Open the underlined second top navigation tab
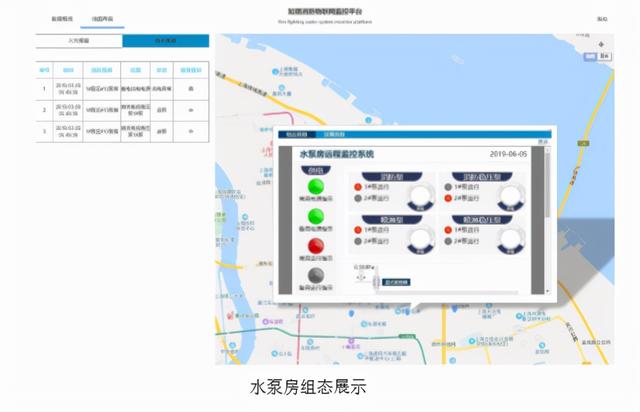640x412 pixels. [102, 19]
